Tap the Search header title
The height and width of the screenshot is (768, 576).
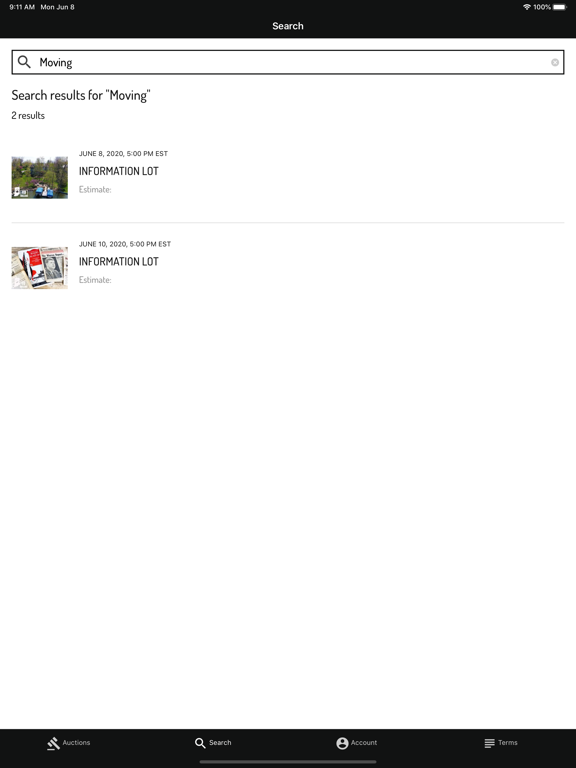click(x=288, y=26)
